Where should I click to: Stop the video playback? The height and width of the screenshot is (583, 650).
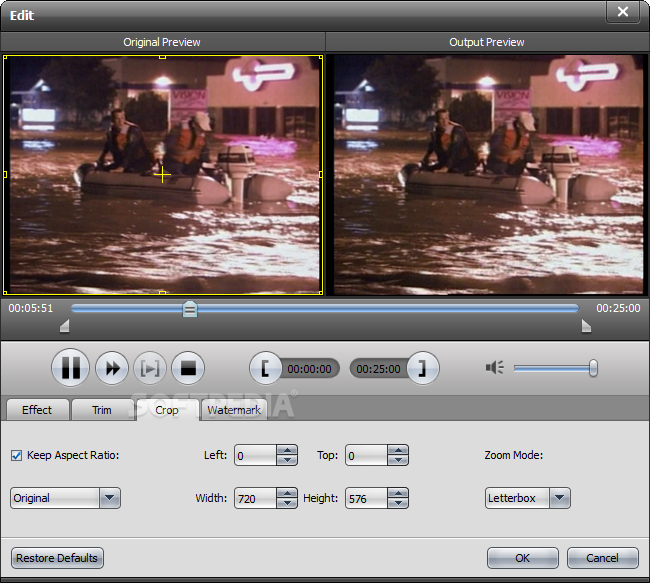coord(188,368)
